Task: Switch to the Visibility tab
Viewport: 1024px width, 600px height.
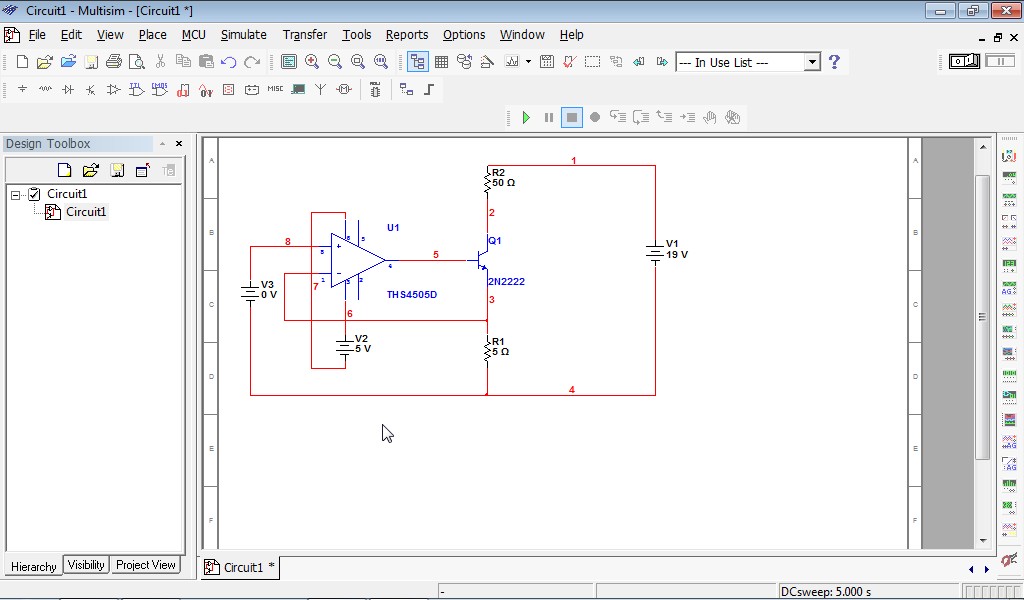Action: pyautogui.click(x=86, y=565)
